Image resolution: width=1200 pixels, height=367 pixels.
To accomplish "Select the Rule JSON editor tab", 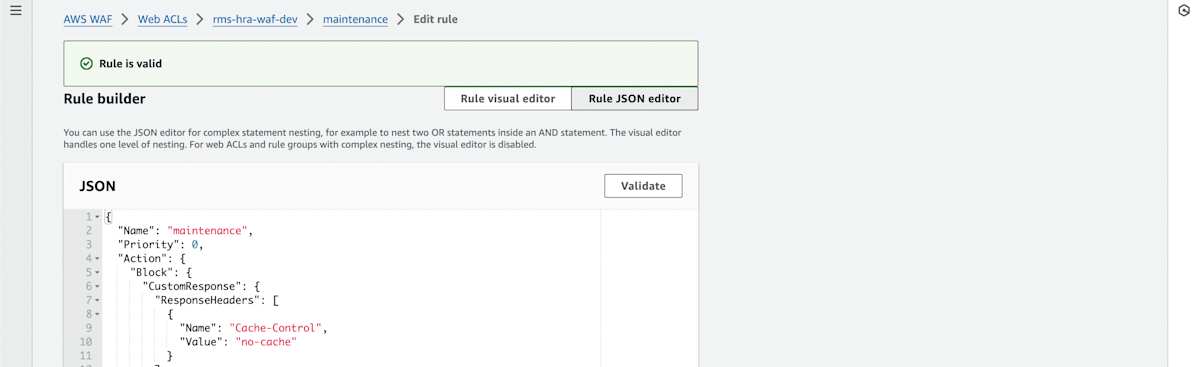I will (634, 98).
